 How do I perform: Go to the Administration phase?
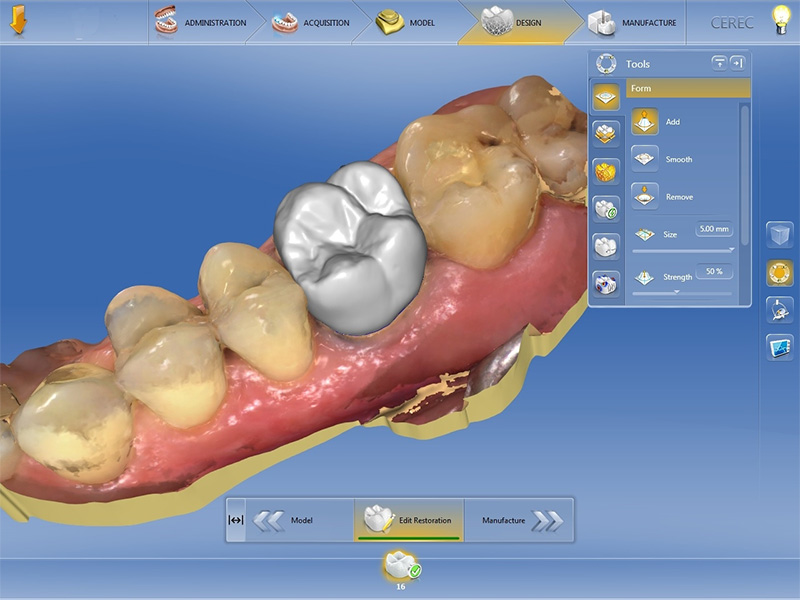[x=200, y=22]
